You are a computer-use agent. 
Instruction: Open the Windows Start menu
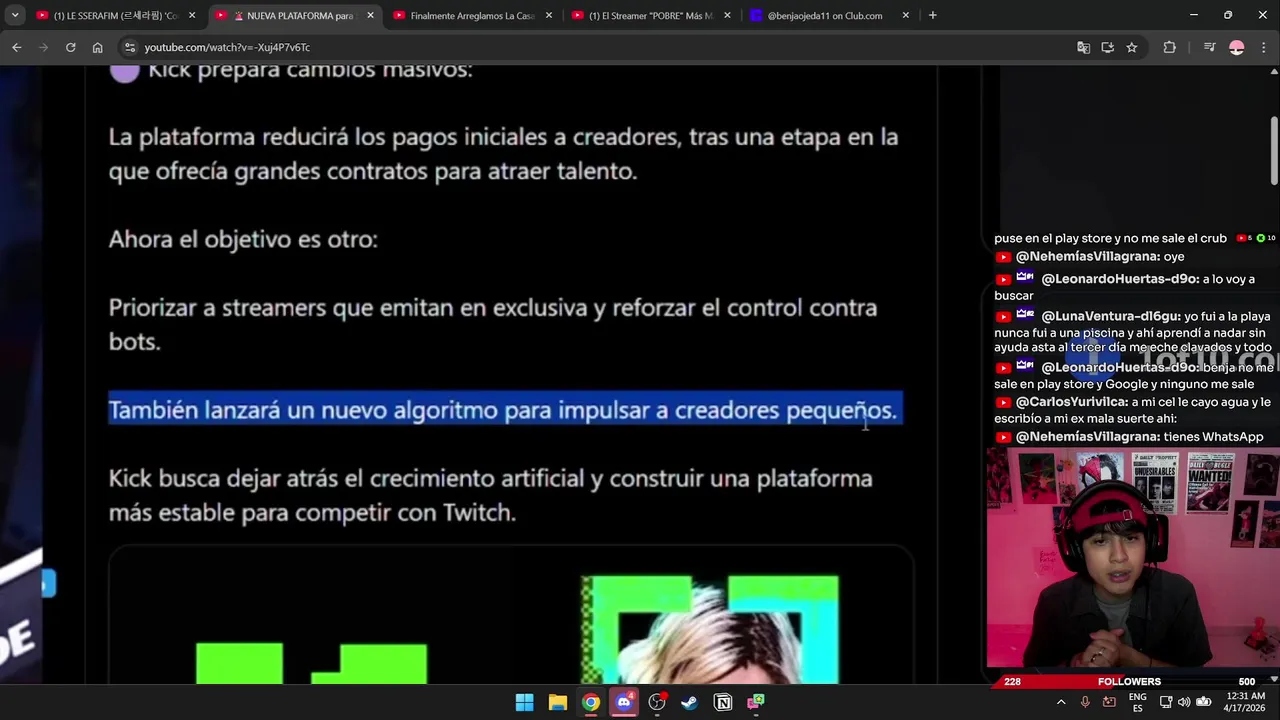tap(524, 702)
